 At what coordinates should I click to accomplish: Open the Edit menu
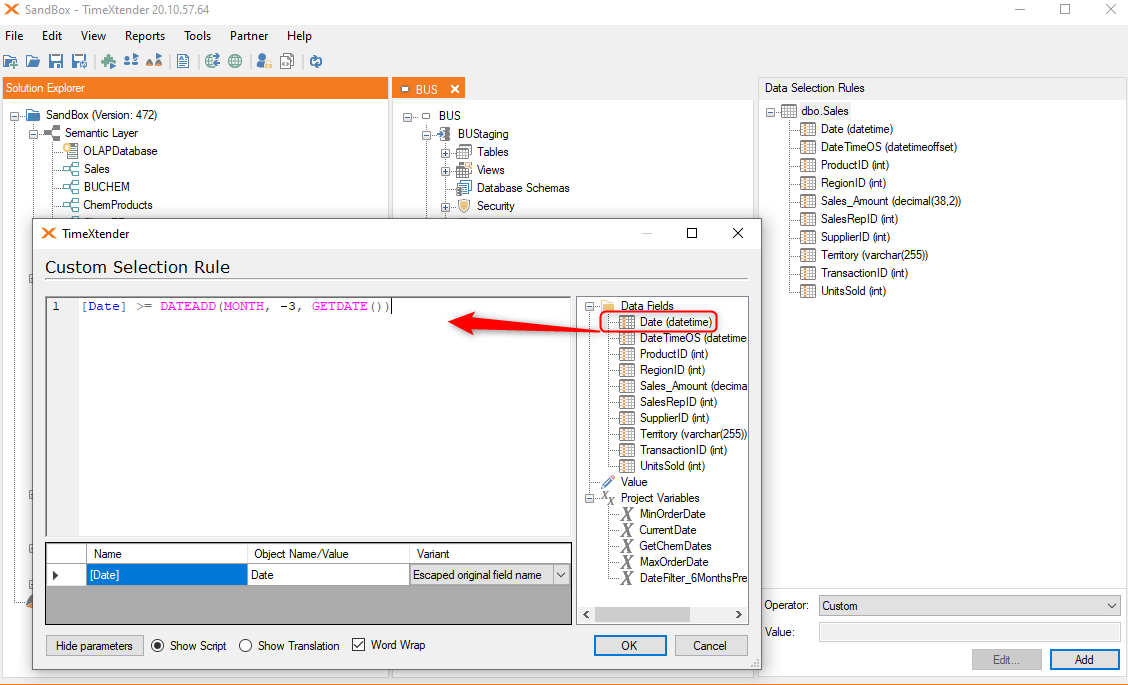(52, 35)
